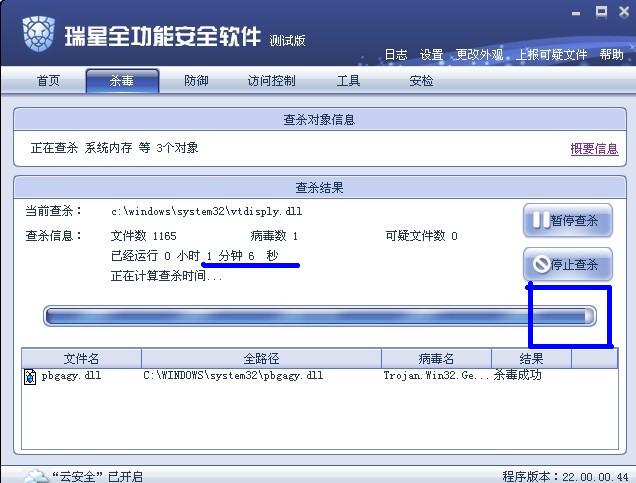636x483 pixels.
Task: Click the “云安全”已开启 status text
Action: (97, 476)
